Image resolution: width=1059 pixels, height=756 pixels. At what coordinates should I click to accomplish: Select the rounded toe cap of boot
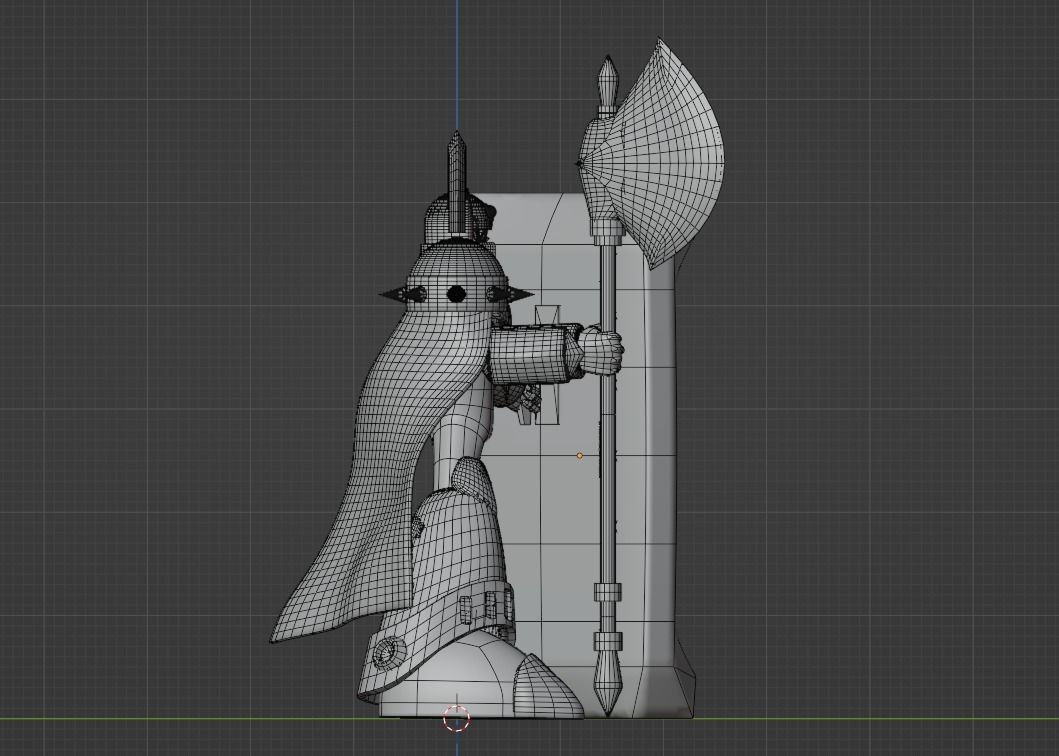coord(548,686)
